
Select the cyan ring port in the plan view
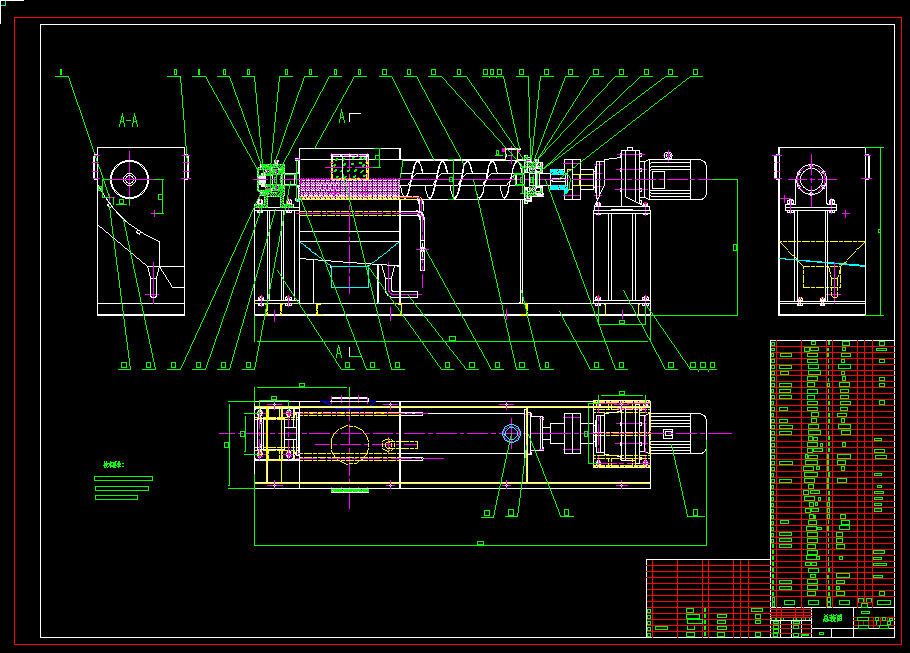click(511, 434)
